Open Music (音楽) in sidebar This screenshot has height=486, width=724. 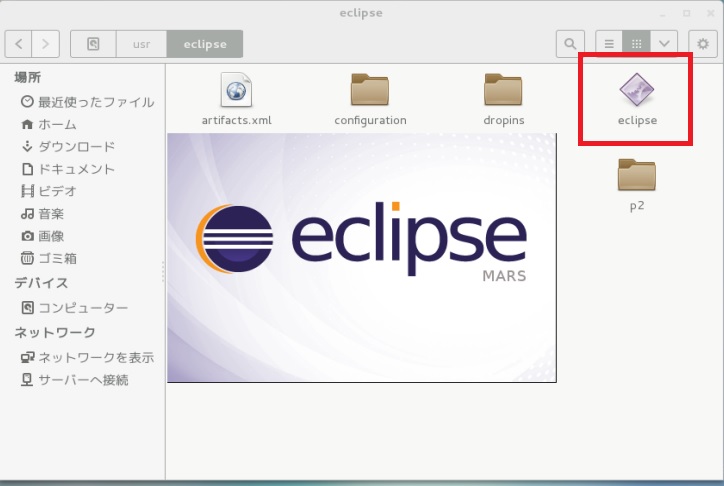pyautogui.click(x=42, y=214)
